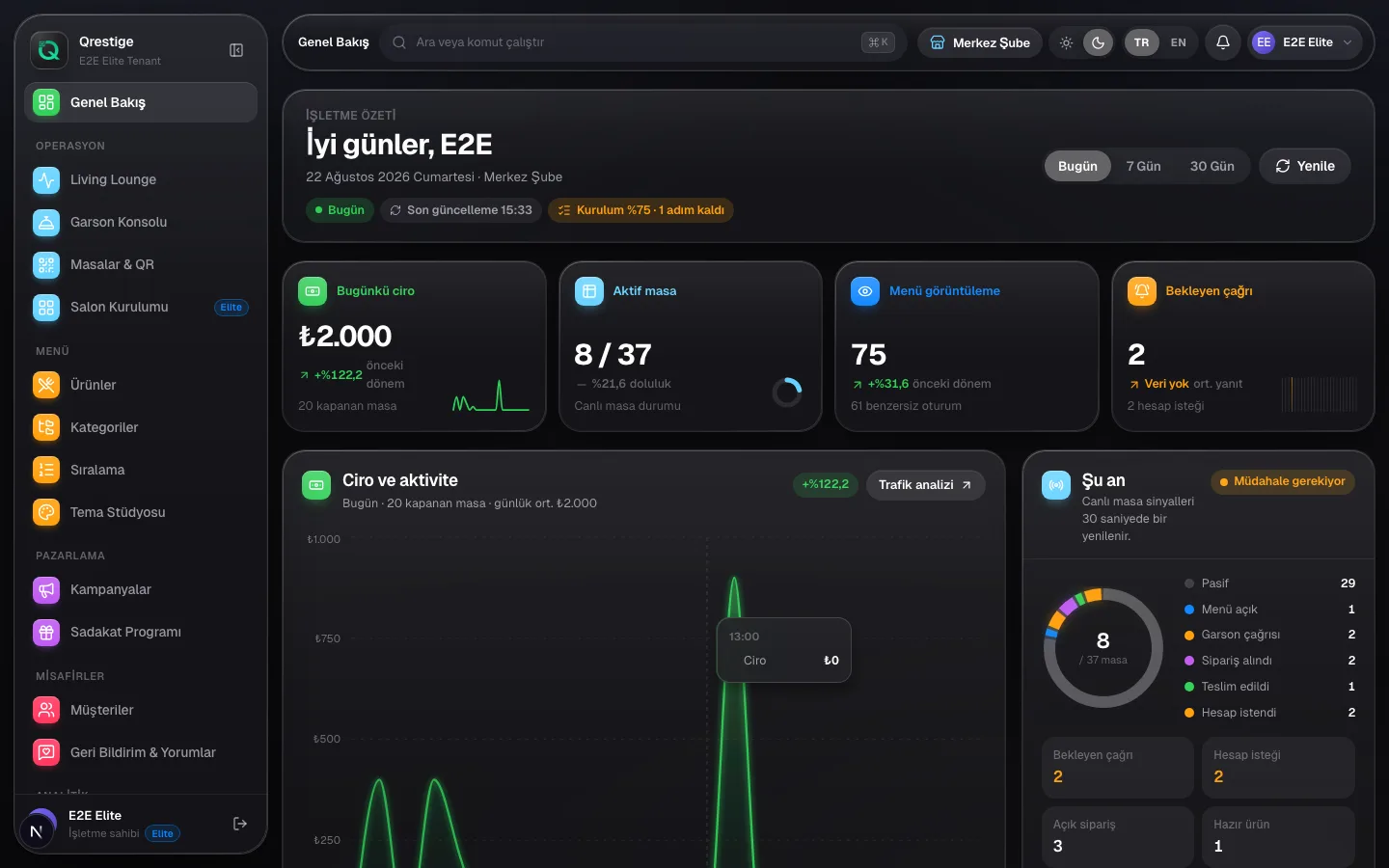Click the Son güncelleme 15:33 badge
1389x868 pixels.
click(461, 210)
